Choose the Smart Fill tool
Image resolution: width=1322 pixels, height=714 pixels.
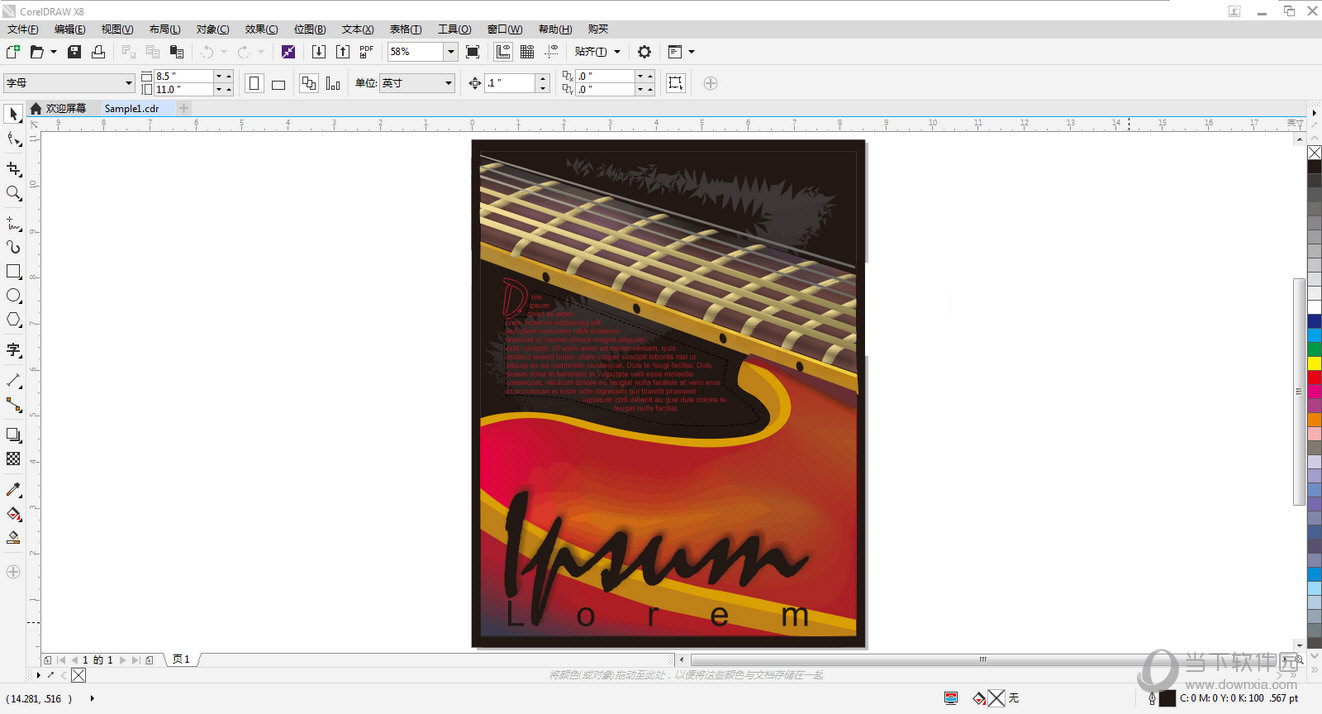13,537
